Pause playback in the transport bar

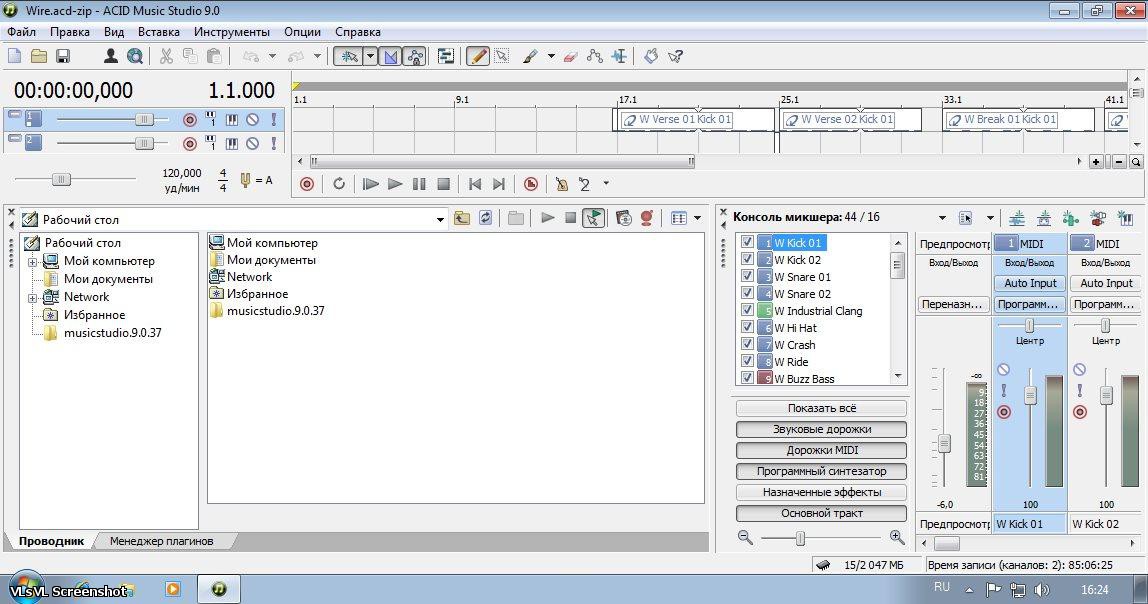[419, 184]
